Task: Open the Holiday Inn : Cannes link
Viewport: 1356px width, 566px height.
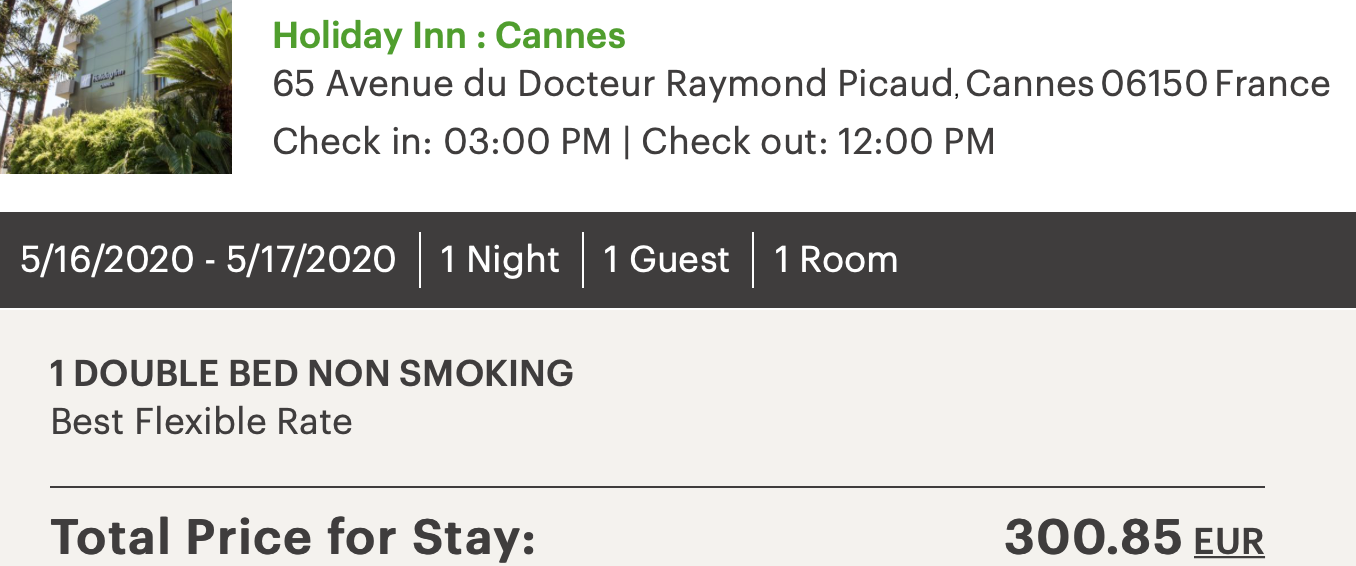Action: 449,36
